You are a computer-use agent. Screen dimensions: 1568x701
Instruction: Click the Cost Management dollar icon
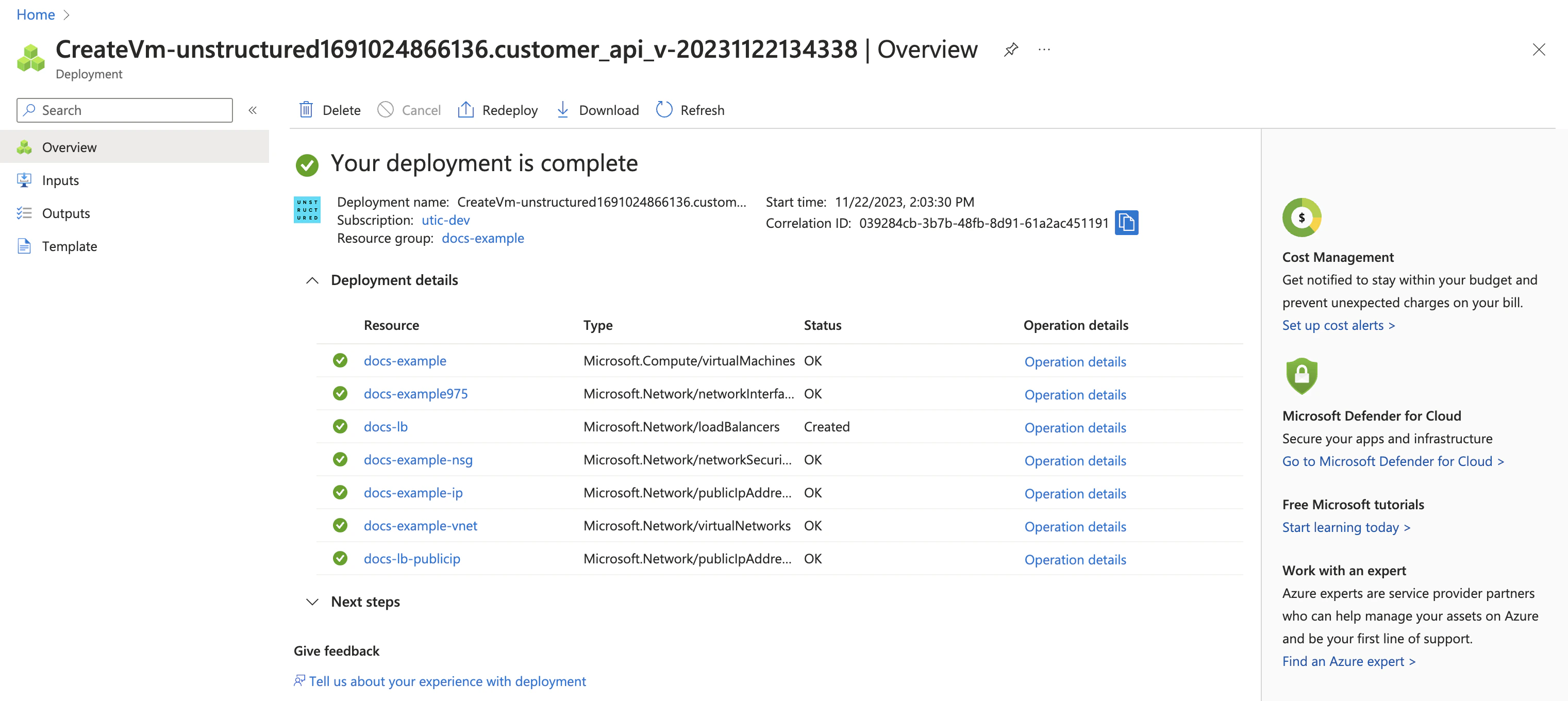tap(1302, 217)
